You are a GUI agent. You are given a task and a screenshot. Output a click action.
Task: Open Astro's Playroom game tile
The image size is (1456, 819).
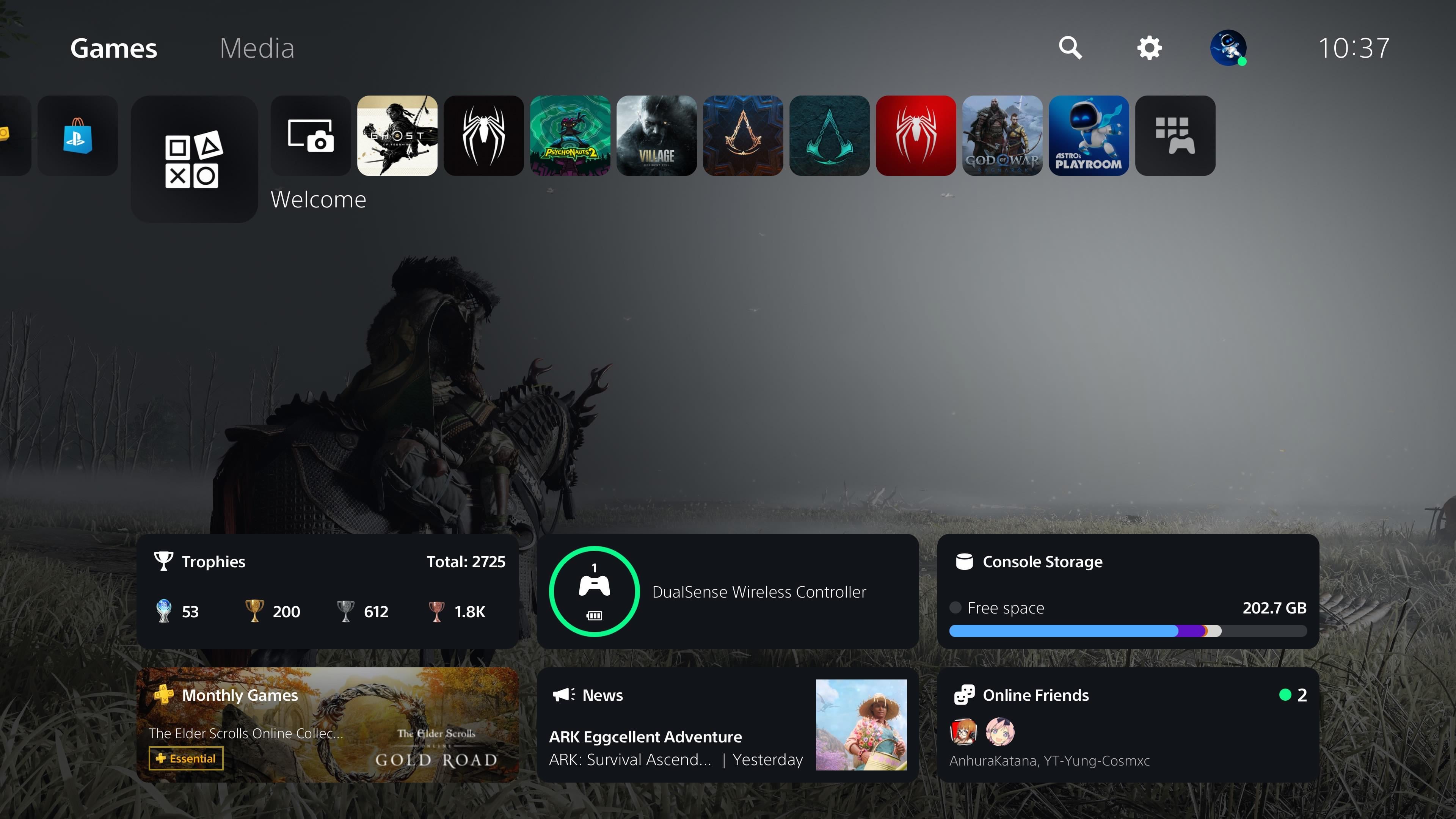tap(1088, 136)
